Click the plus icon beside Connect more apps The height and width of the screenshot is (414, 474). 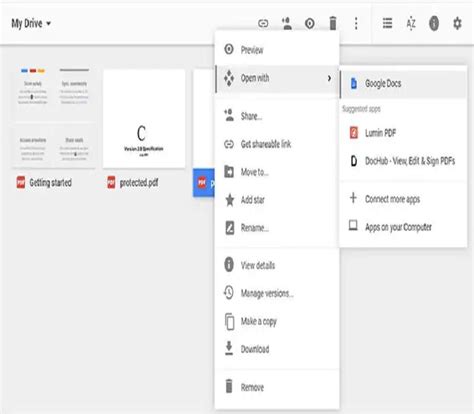353,198
